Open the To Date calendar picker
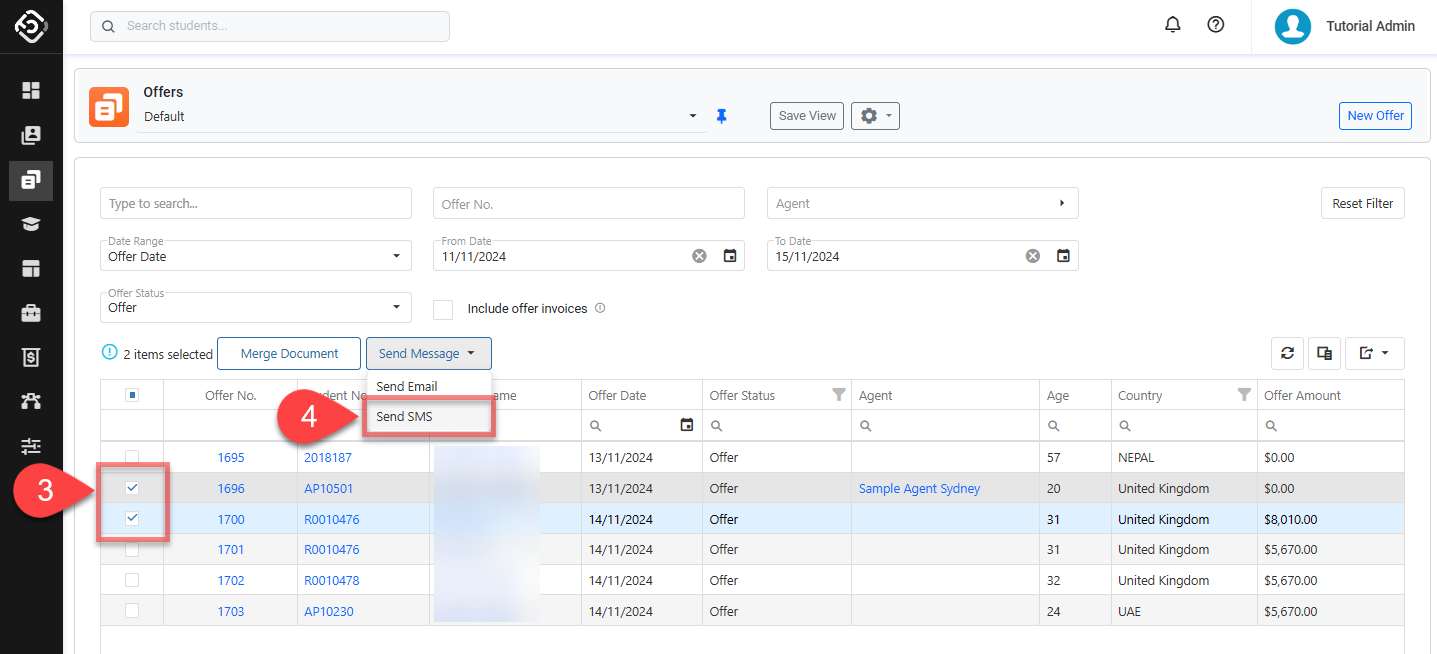1437x654 pixels. click(1063, 256)
